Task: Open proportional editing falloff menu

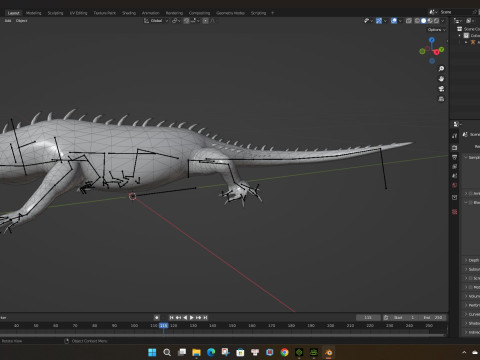Action: coord(213,21)
